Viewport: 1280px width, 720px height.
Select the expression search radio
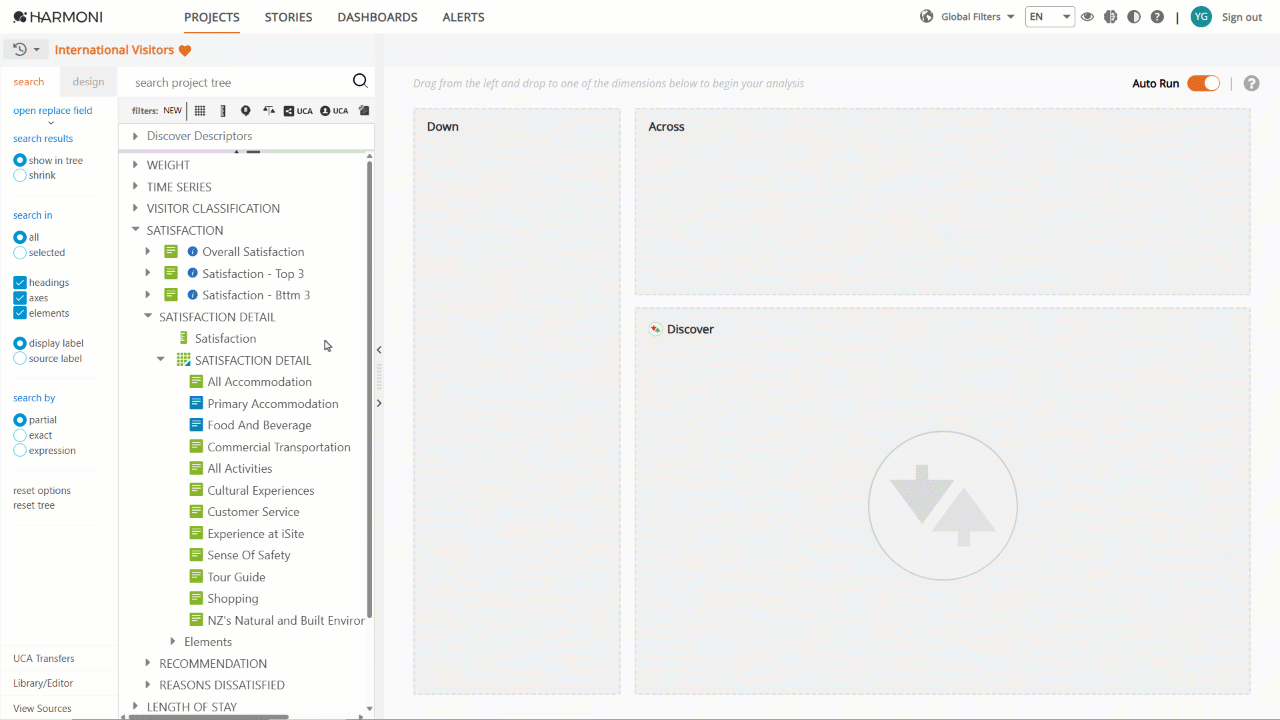point(20,450)
